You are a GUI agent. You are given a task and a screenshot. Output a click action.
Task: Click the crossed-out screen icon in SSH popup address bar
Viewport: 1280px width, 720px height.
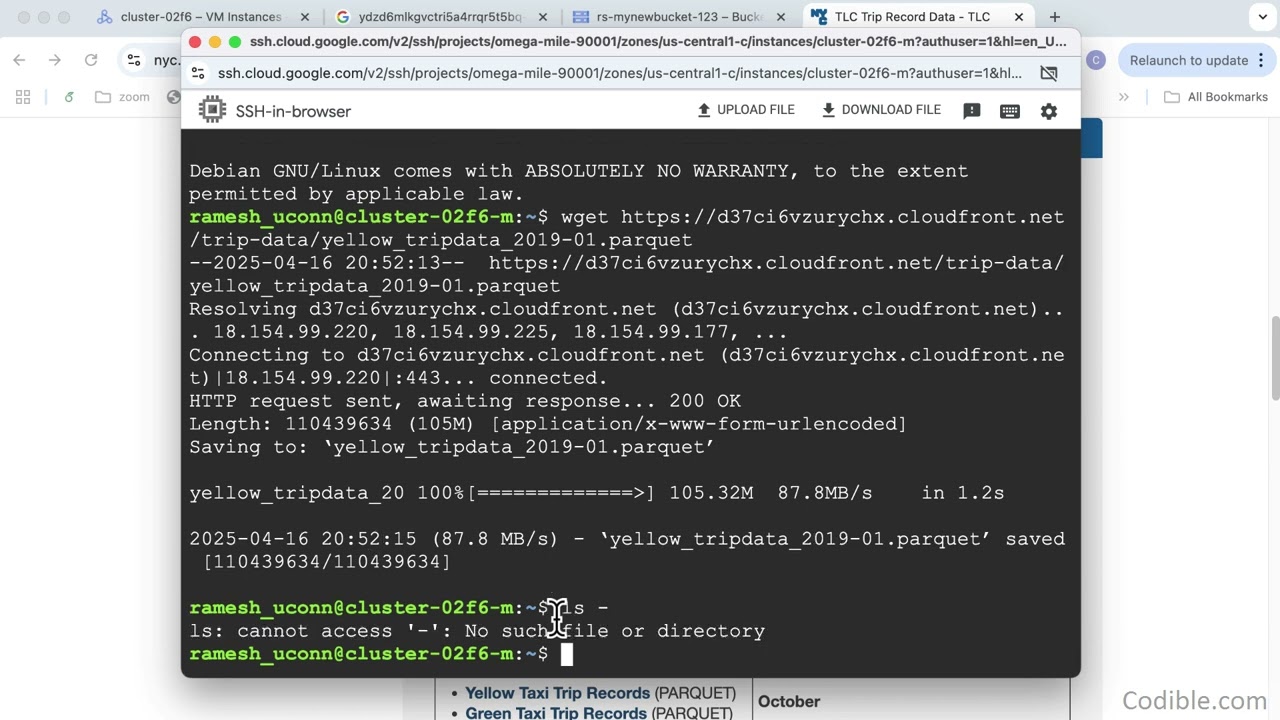[1049, 73]
